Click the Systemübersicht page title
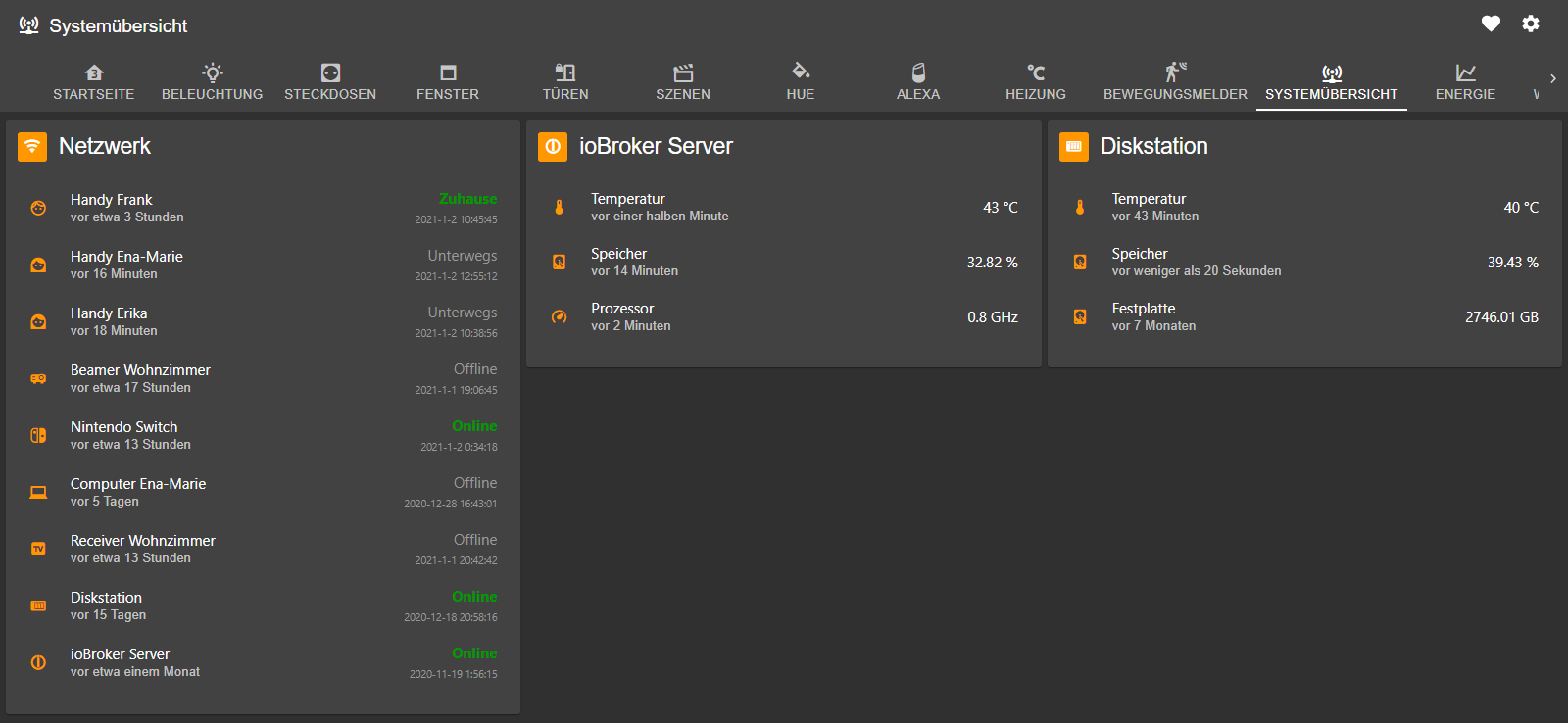The image size is (1568, 723). coord(119,26)
